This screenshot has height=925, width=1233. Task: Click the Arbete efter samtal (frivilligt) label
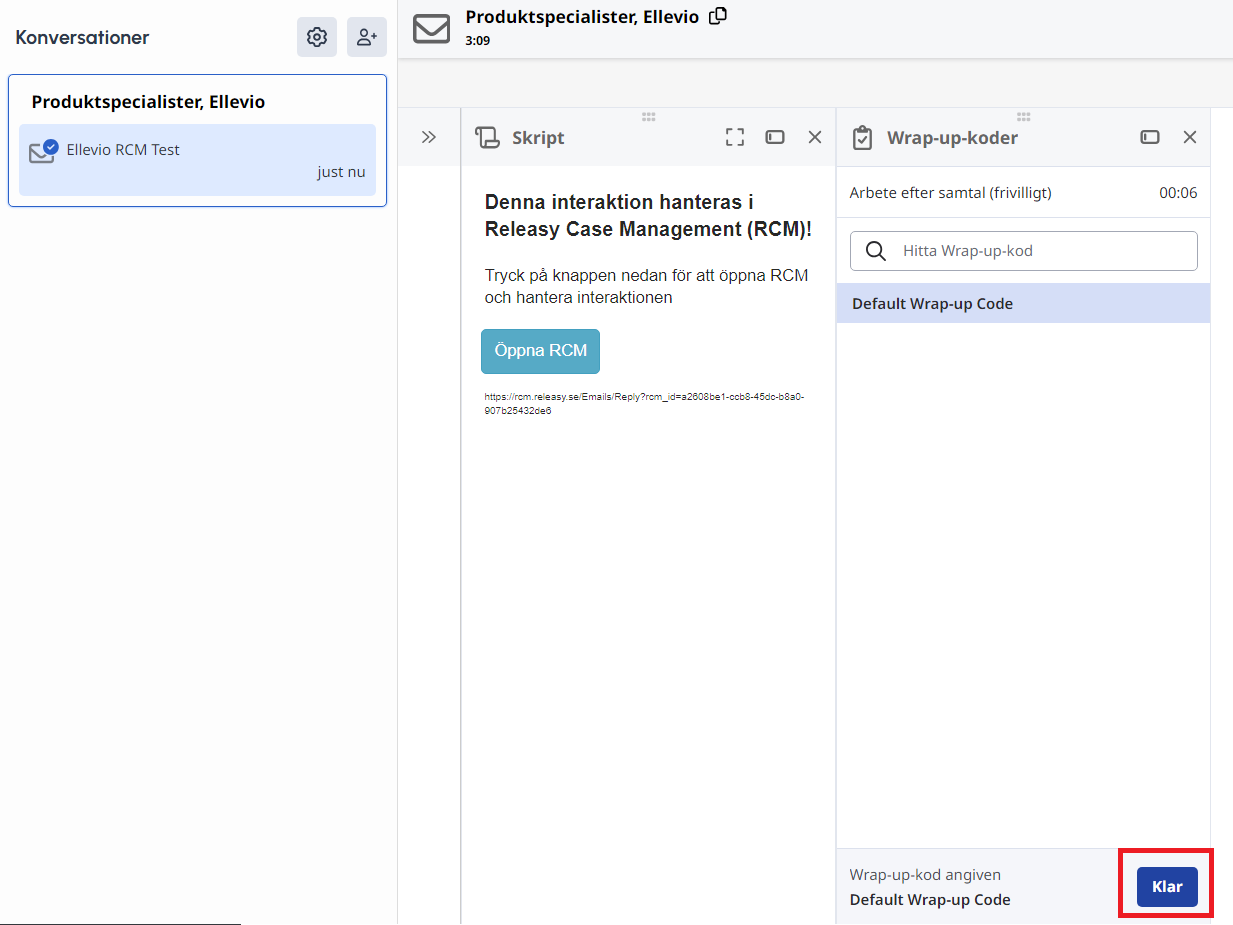(950, 193)
